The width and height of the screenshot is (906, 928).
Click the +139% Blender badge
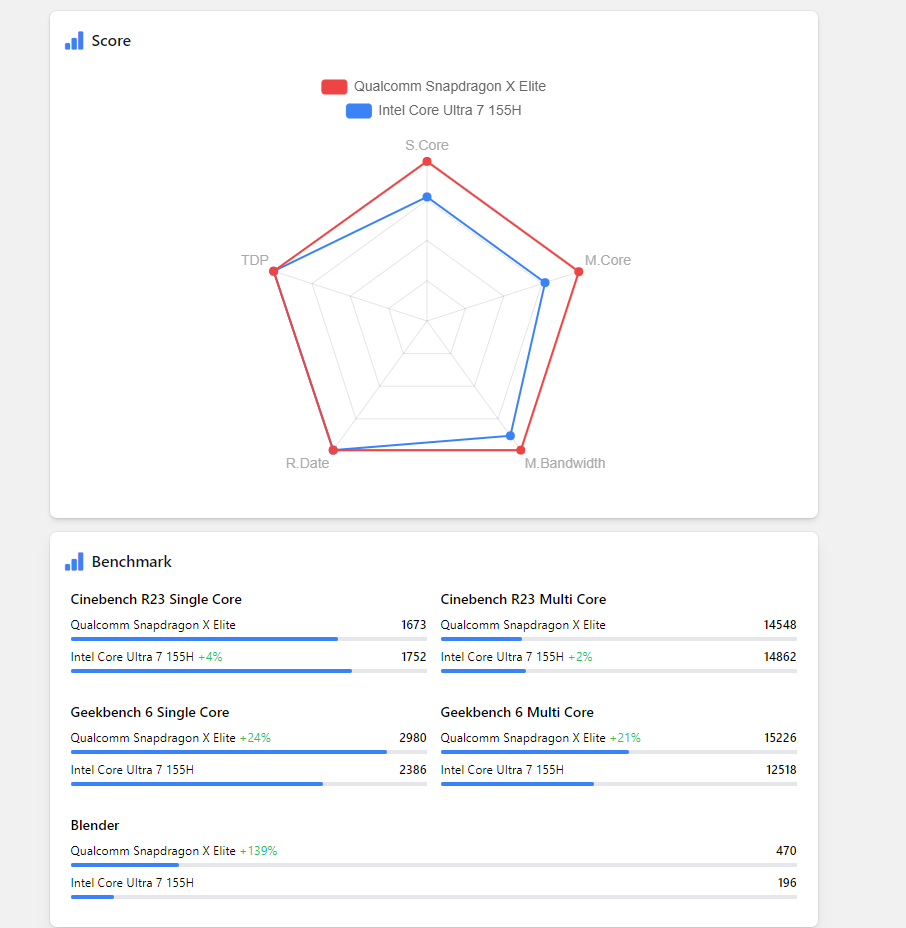[258, 851]
